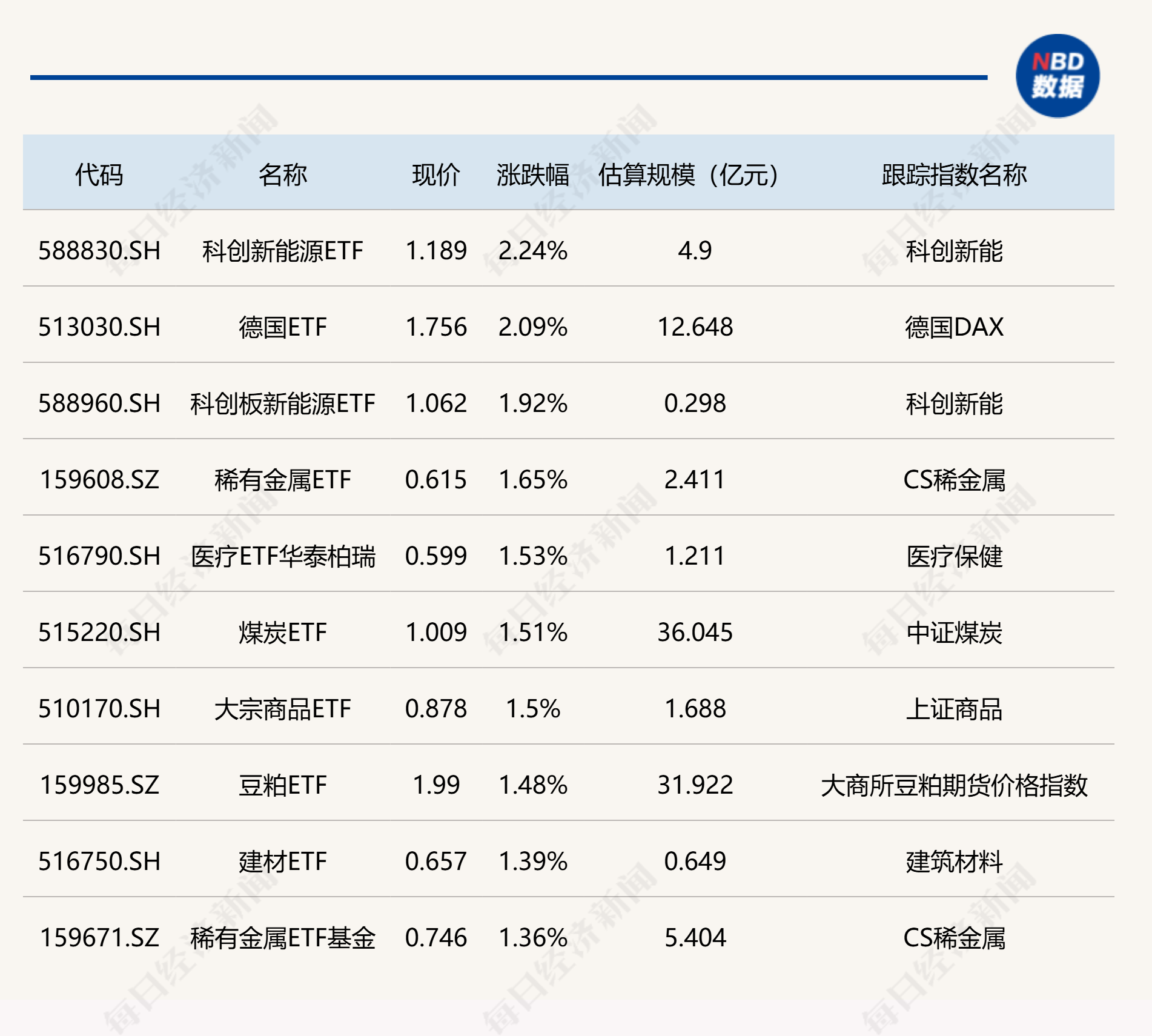This screenshot has height=1036, width=1152.
Task: Click the 跟踪指数名称 column header
Action: coord(954,174)
